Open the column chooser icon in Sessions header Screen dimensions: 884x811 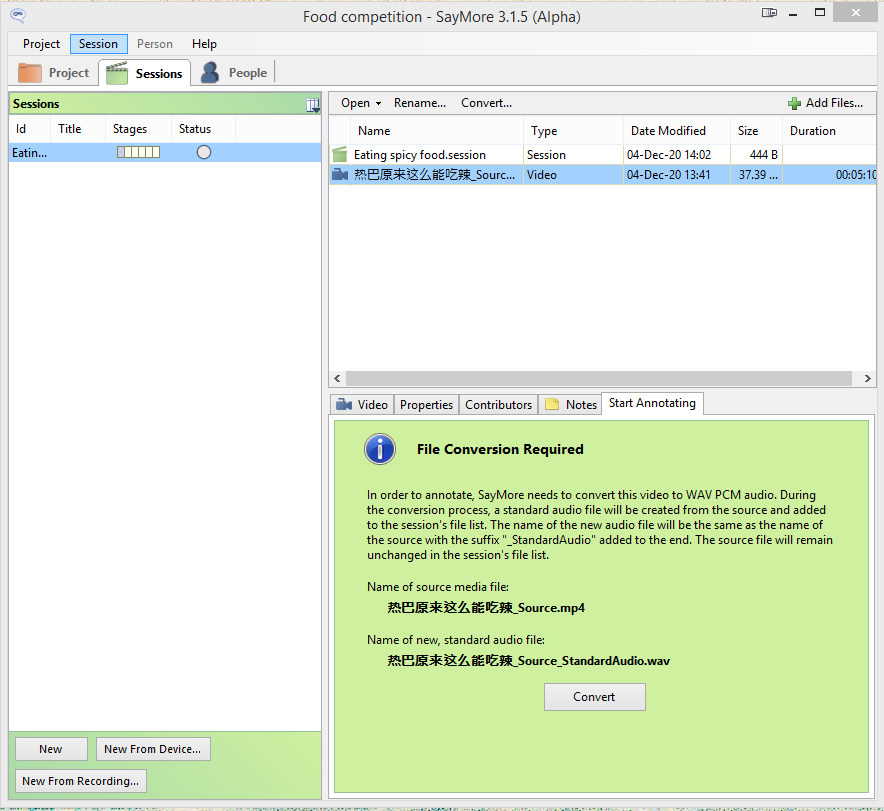point(313,105)
